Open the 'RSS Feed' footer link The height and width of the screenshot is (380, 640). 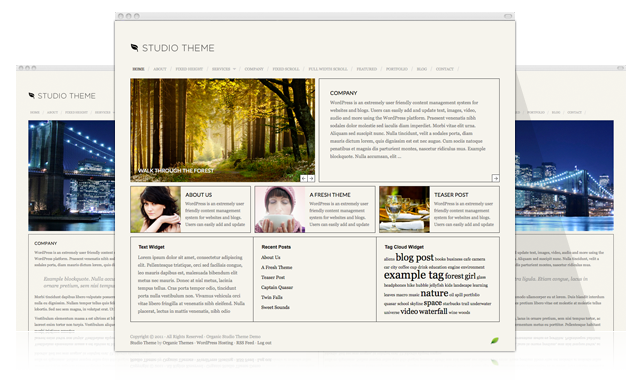tap(245, 343)
